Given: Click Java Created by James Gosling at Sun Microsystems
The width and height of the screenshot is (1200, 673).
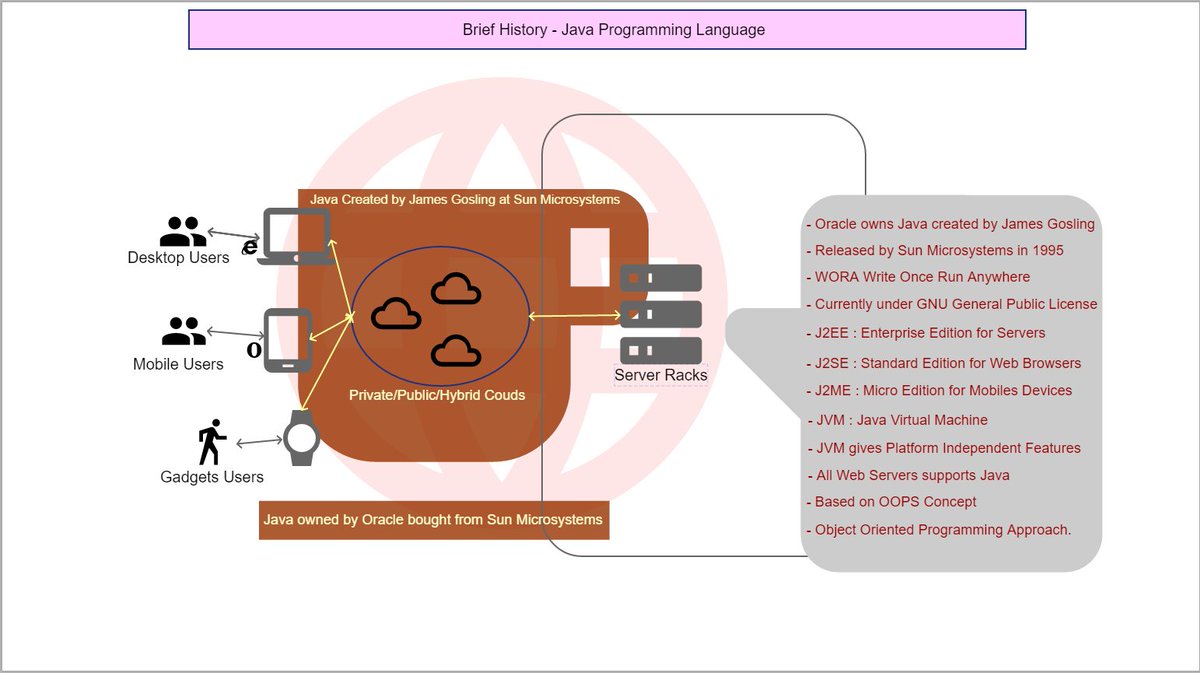Looking at the screenshot, I should click(x=465, y=199).
